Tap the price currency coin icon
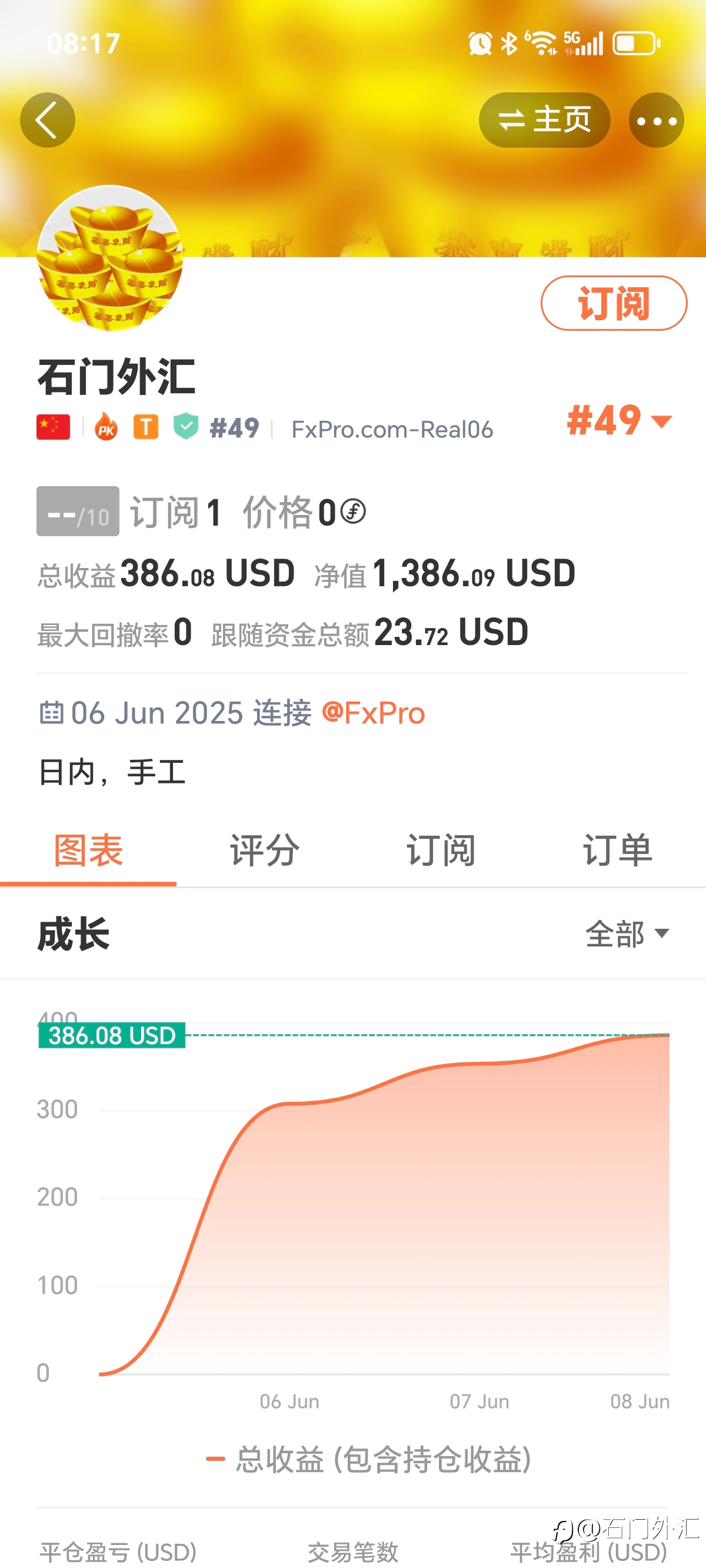This screenshot has width=706, height=1568. coord(353,511)
